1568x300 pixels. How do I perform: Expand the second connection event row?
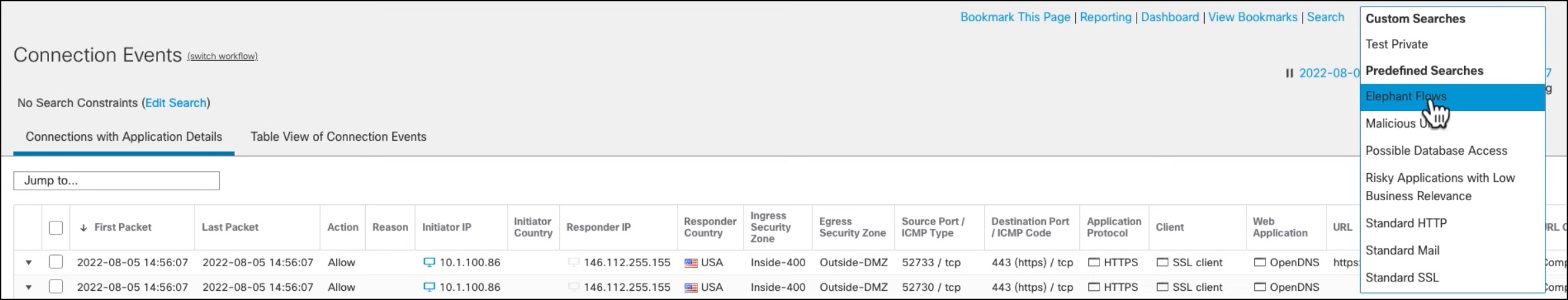(28, 287)
